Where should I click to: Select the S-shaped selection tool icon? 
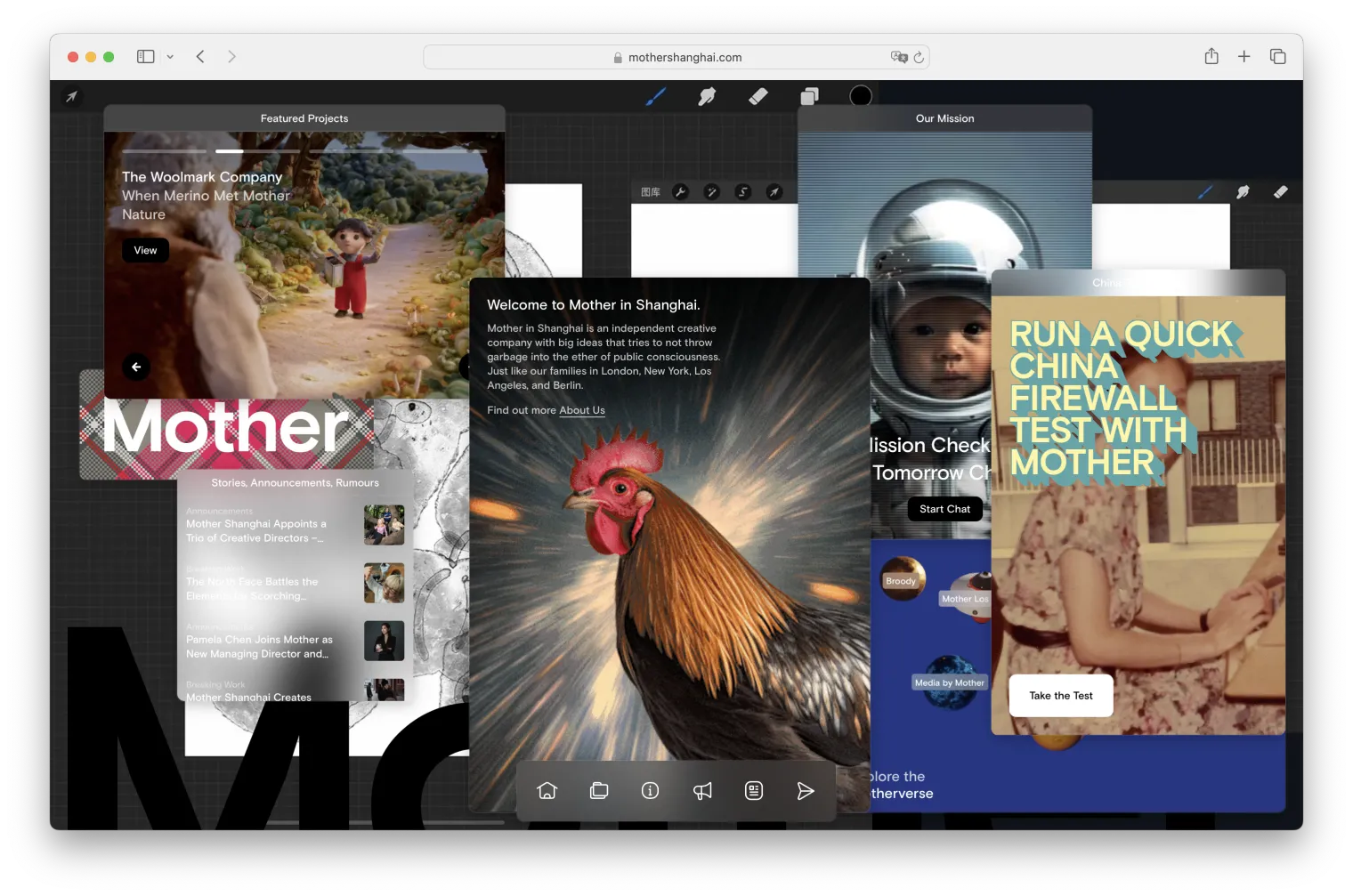[743, 191]
